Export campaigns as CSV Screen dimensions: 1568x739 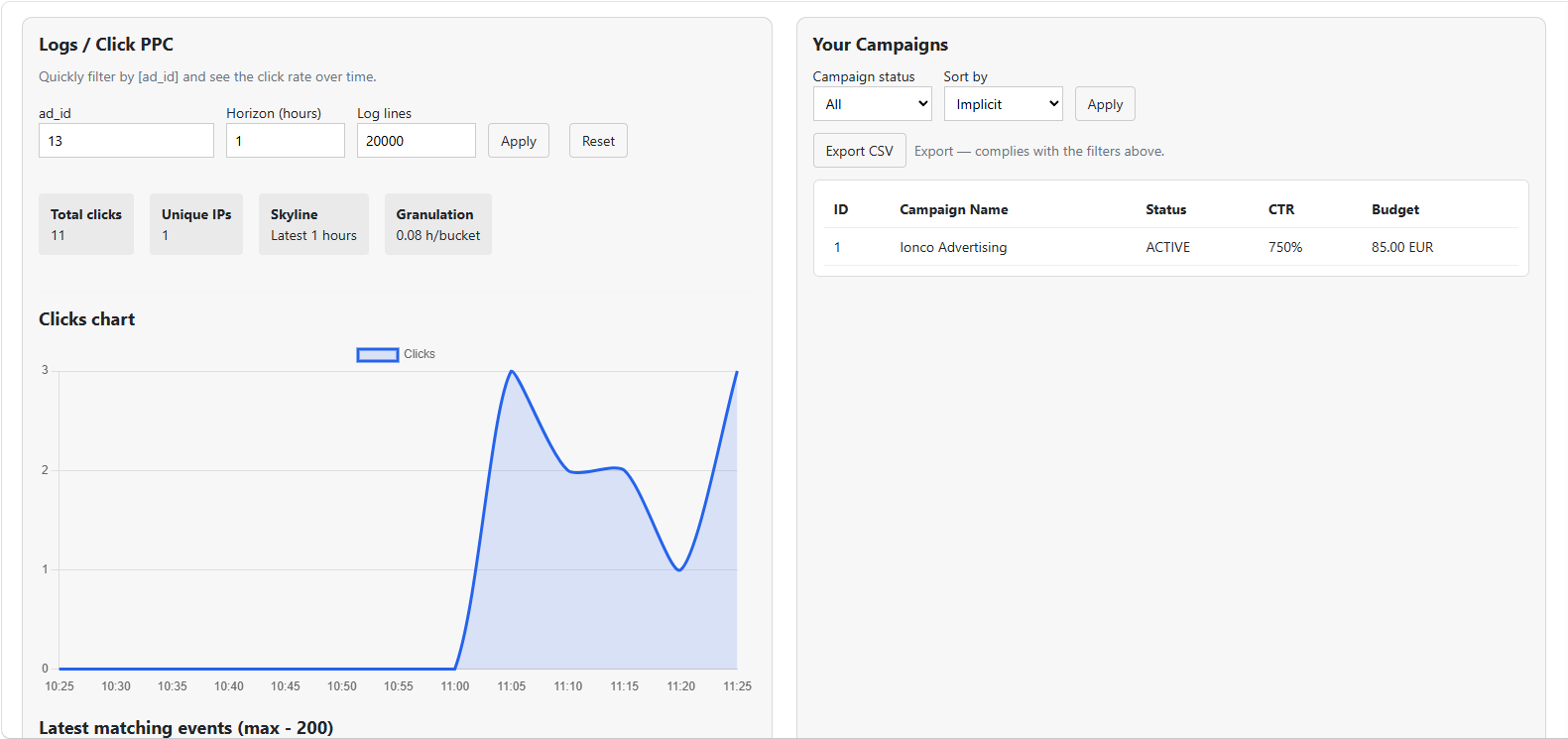pos(860,151)
